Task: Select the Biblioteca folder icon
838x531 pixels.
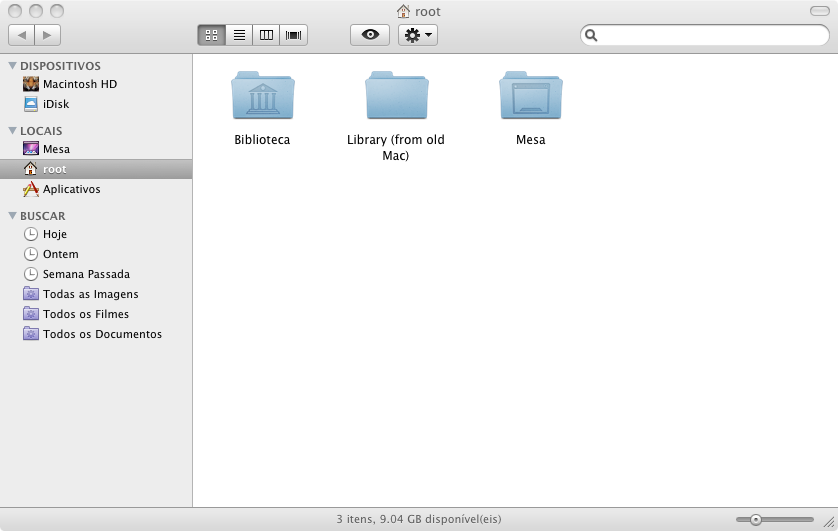Action: coord(262,95)
